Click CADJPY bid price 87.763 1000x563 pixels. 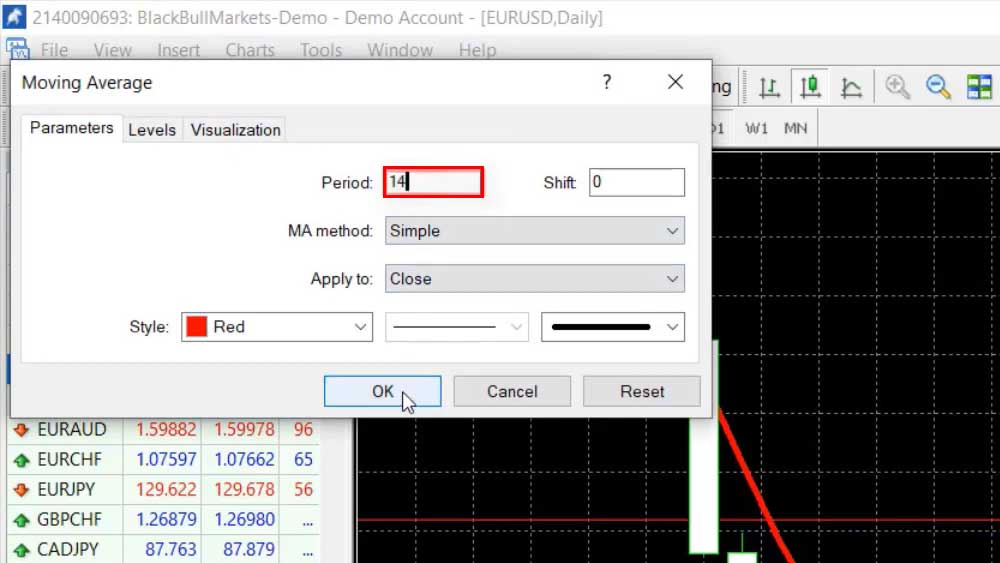170,550
